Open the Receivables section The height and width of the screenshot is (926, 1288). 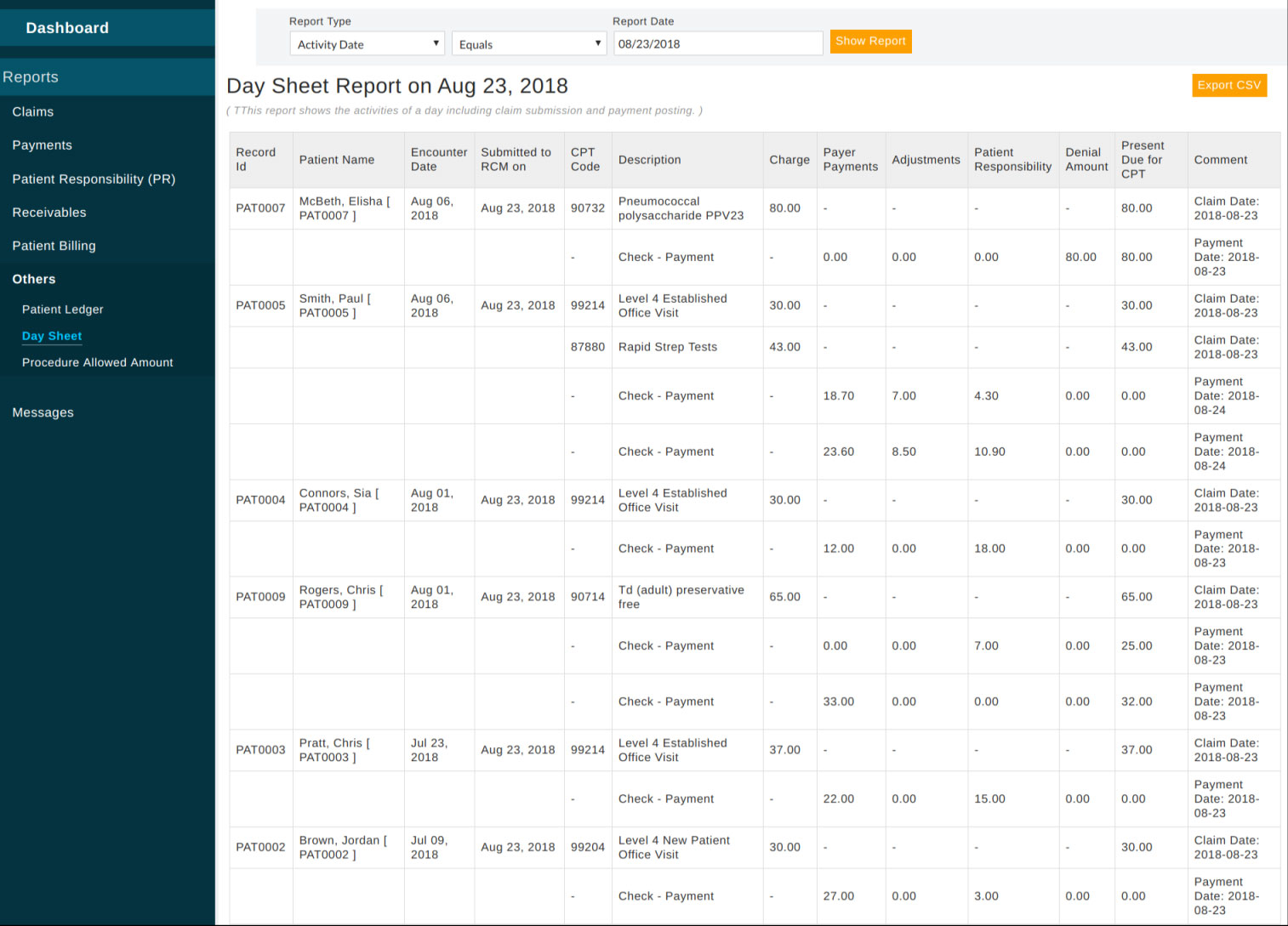pos(48,212)
